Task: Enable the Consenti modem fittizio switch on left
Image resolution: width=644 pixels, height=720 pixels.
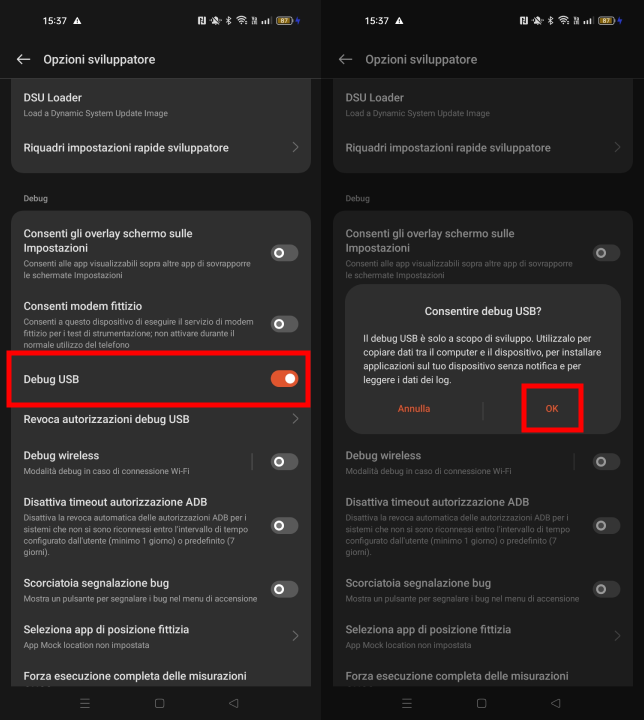Action: (284, 324)
